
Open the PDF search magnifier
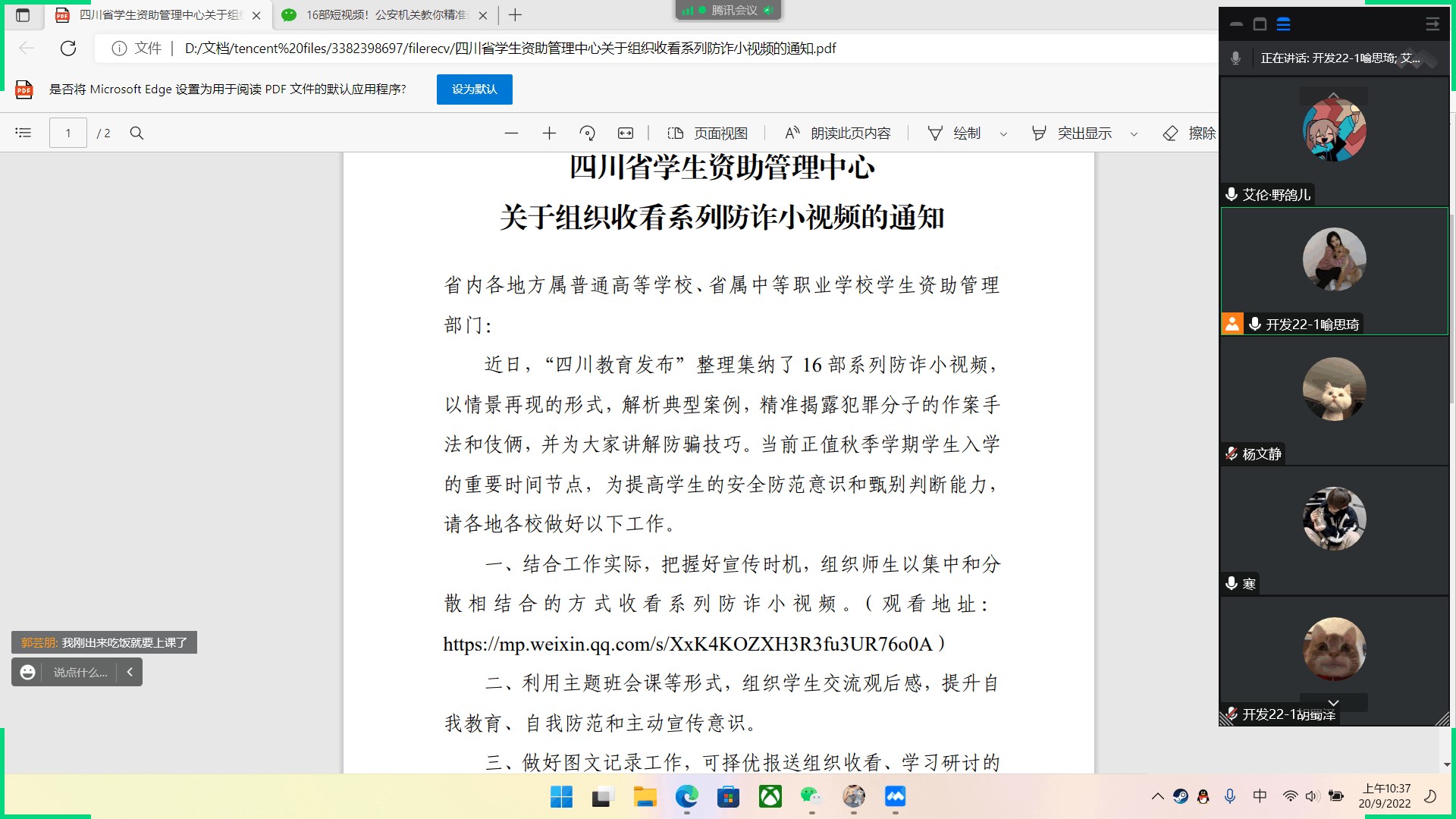pyautogui.click(x=136, y=133)
